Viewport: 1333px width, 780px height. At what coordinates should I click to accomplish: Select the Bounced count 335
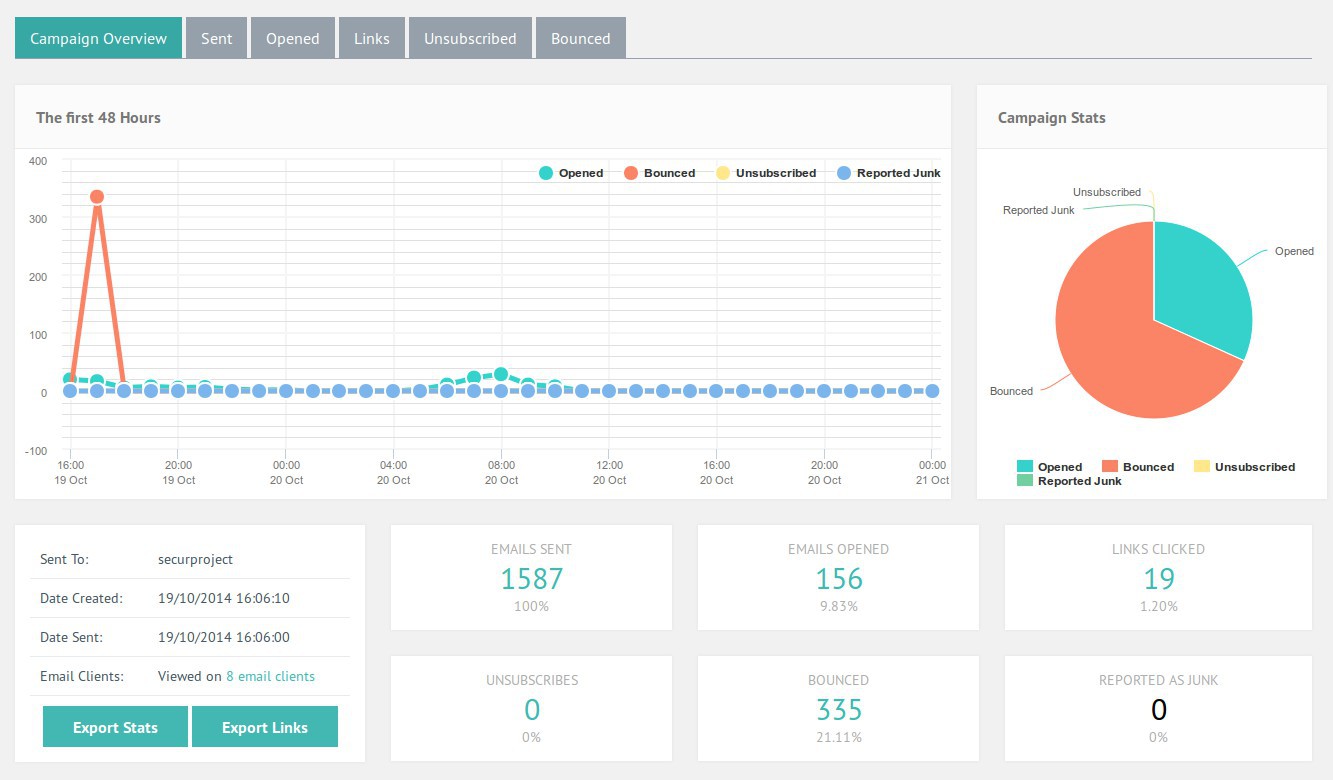tap(838, 710)
